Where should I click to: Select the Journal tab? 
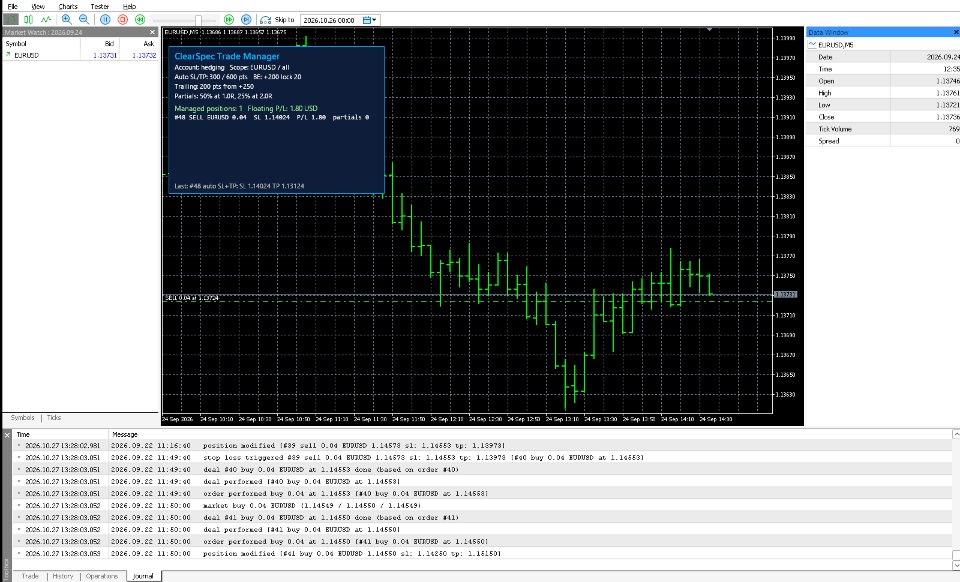coord(143,576)
